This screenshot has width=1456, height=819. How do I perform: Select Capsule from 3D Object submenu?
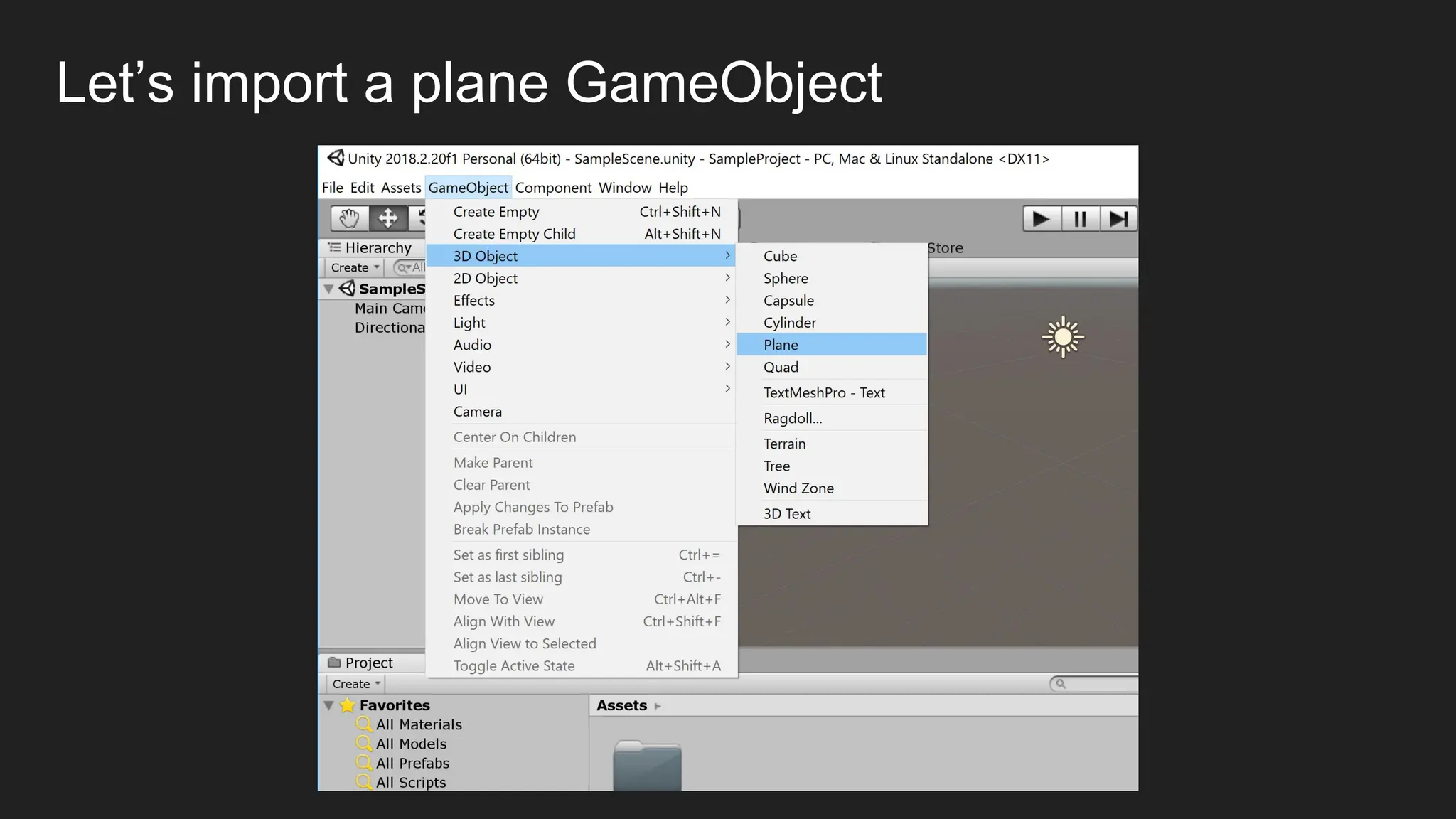click(x=832, y=300)
